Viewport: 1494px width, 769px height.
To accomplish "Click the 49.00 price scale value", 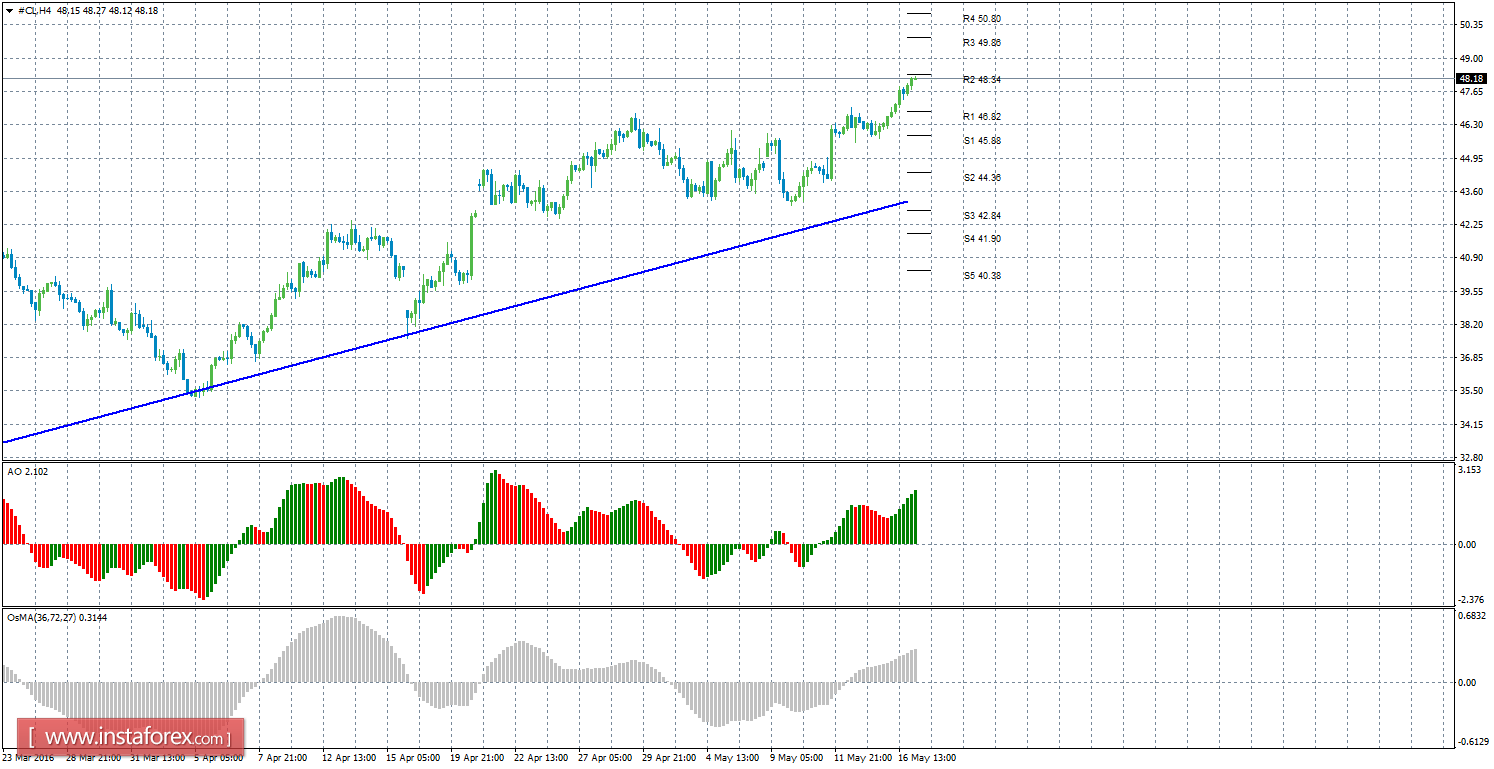I will tap(1470, 58).
